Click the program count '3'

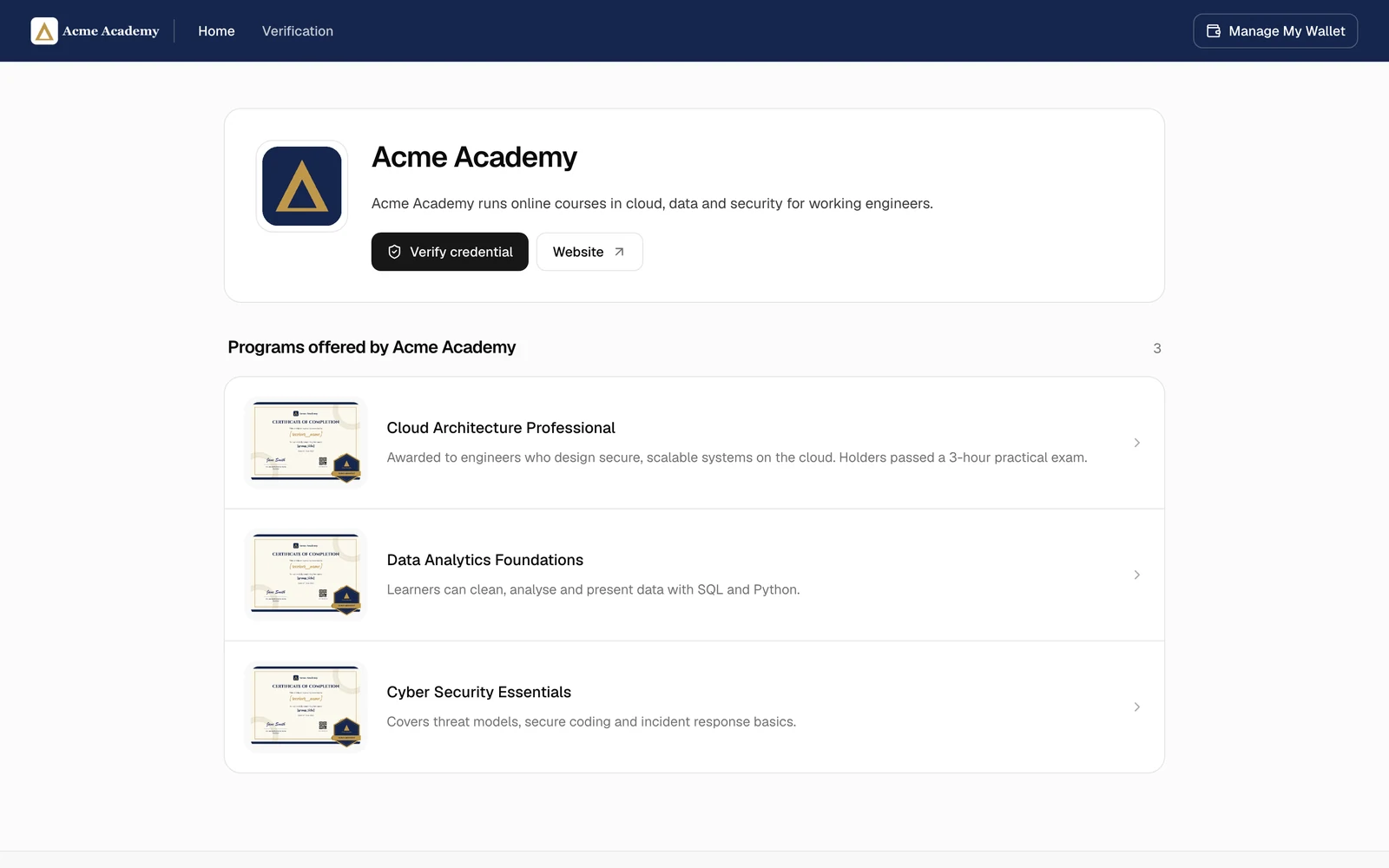point(1157,348)
